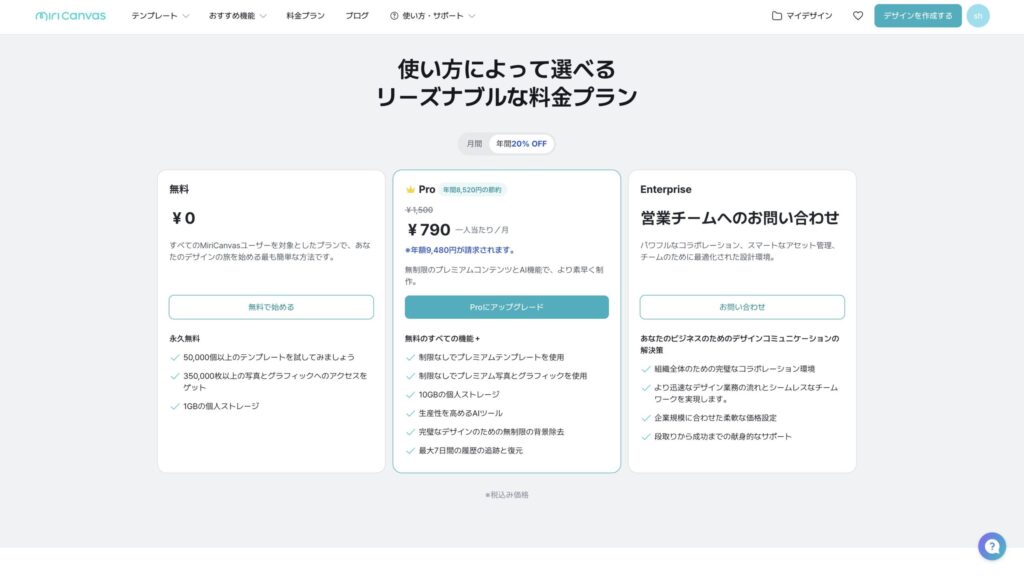This screenshot has height=579, width=1024.
Task: Click the 無料のすべての機能 + label
Action: point(442,339)
